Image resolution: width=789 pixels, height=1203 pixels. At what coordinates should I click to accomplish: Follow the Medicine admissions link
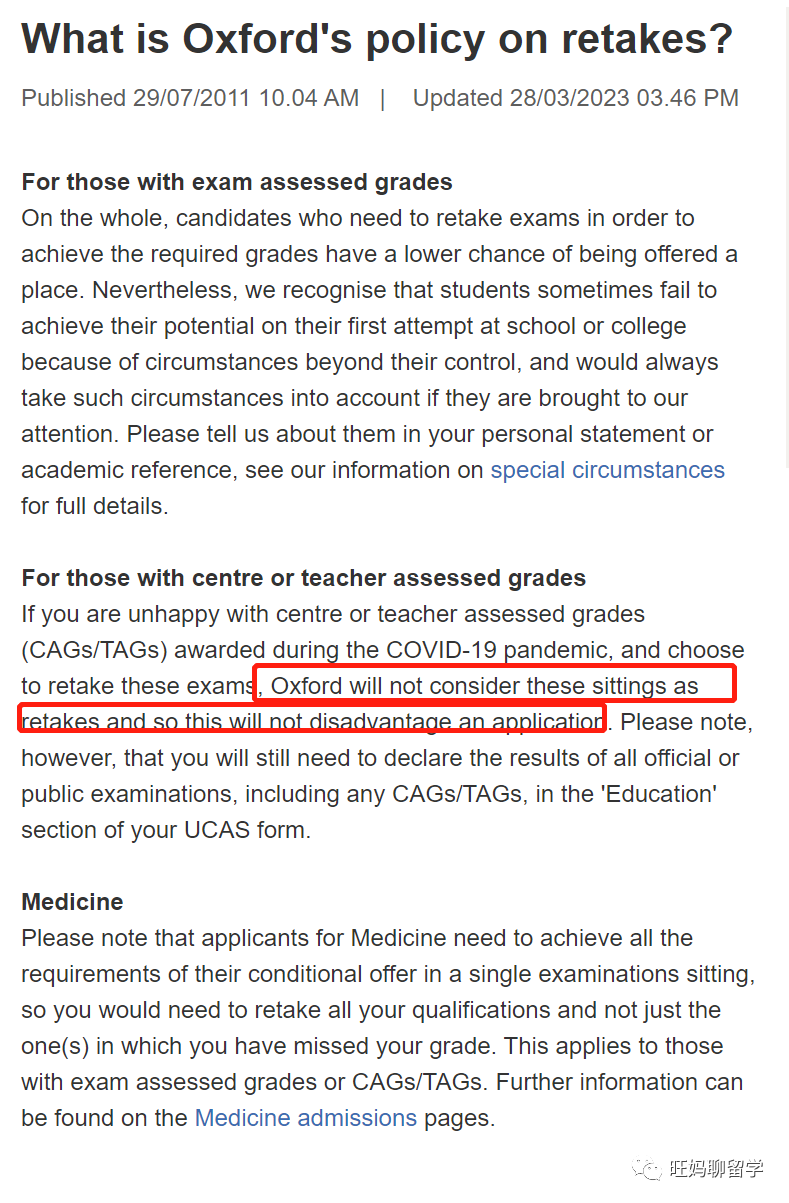point(305,1118)
